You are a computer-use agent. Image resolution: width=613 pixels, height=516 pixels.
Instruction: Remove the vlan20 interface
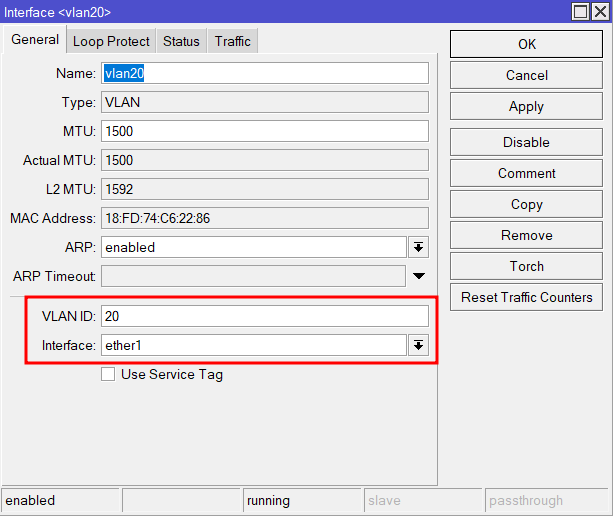coord(526,235)
